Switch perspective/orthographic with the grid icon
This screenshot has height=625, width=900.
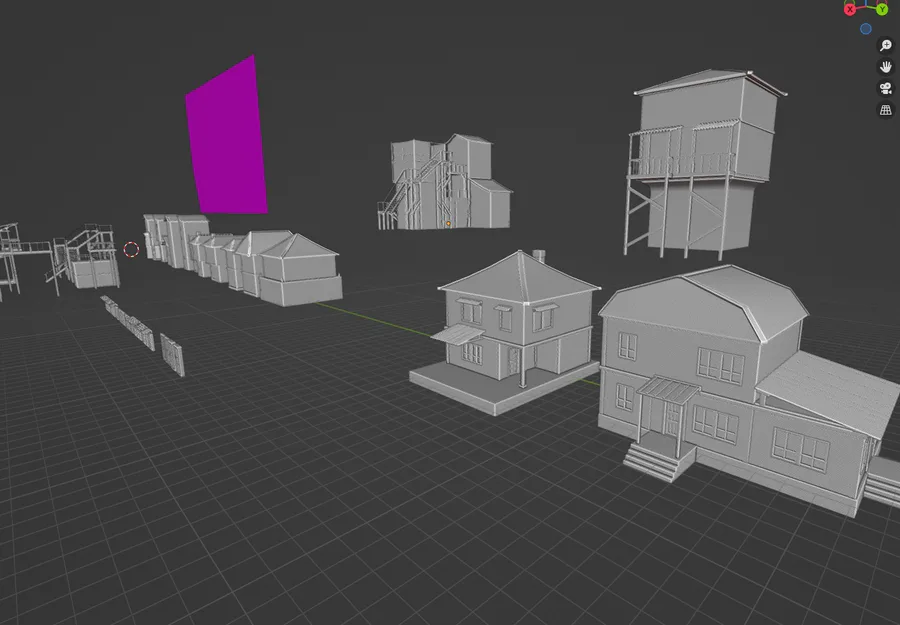[886, 110]
